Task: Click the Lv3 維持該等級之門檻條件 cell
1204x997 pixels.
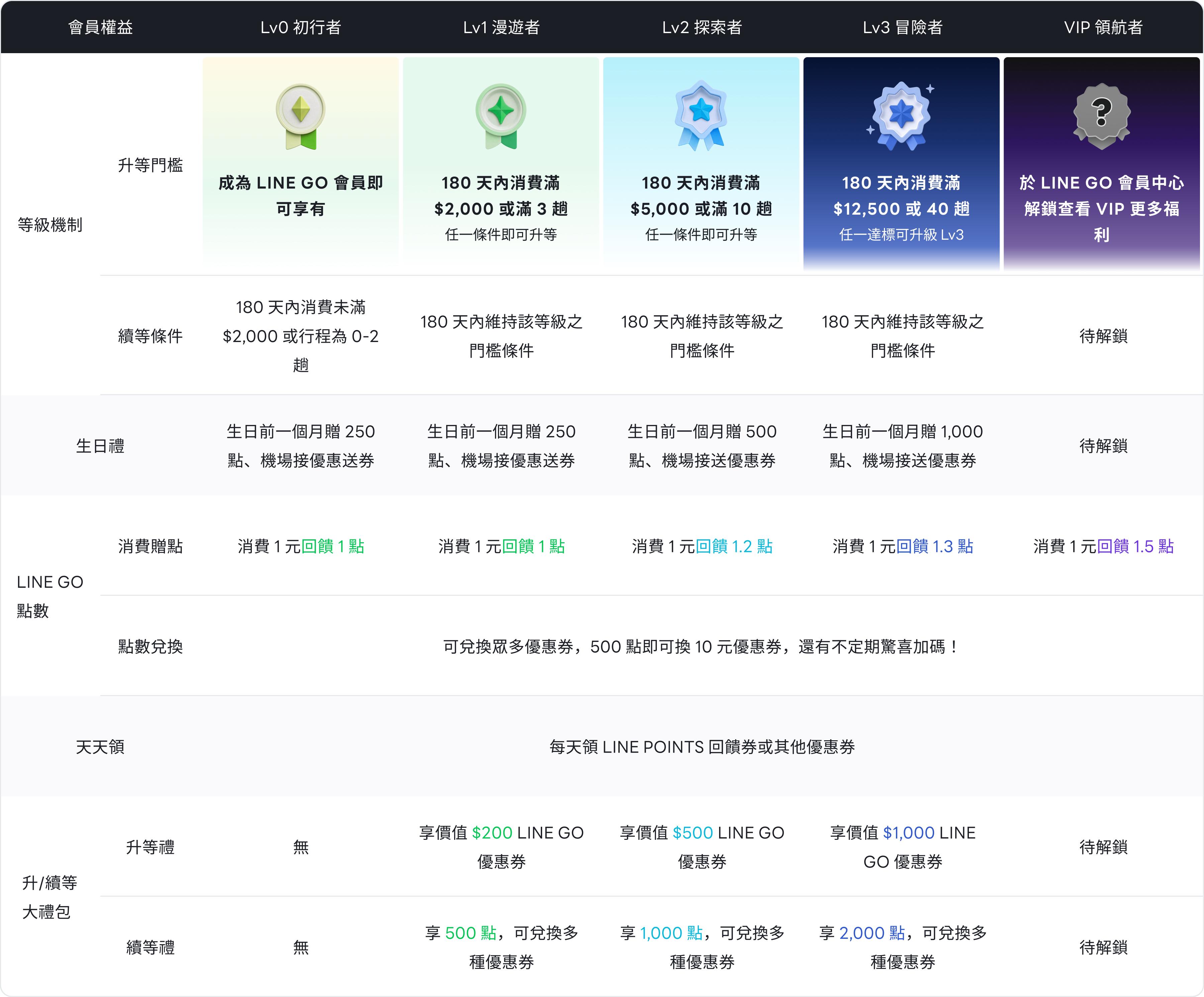Action: coord(902,336)
